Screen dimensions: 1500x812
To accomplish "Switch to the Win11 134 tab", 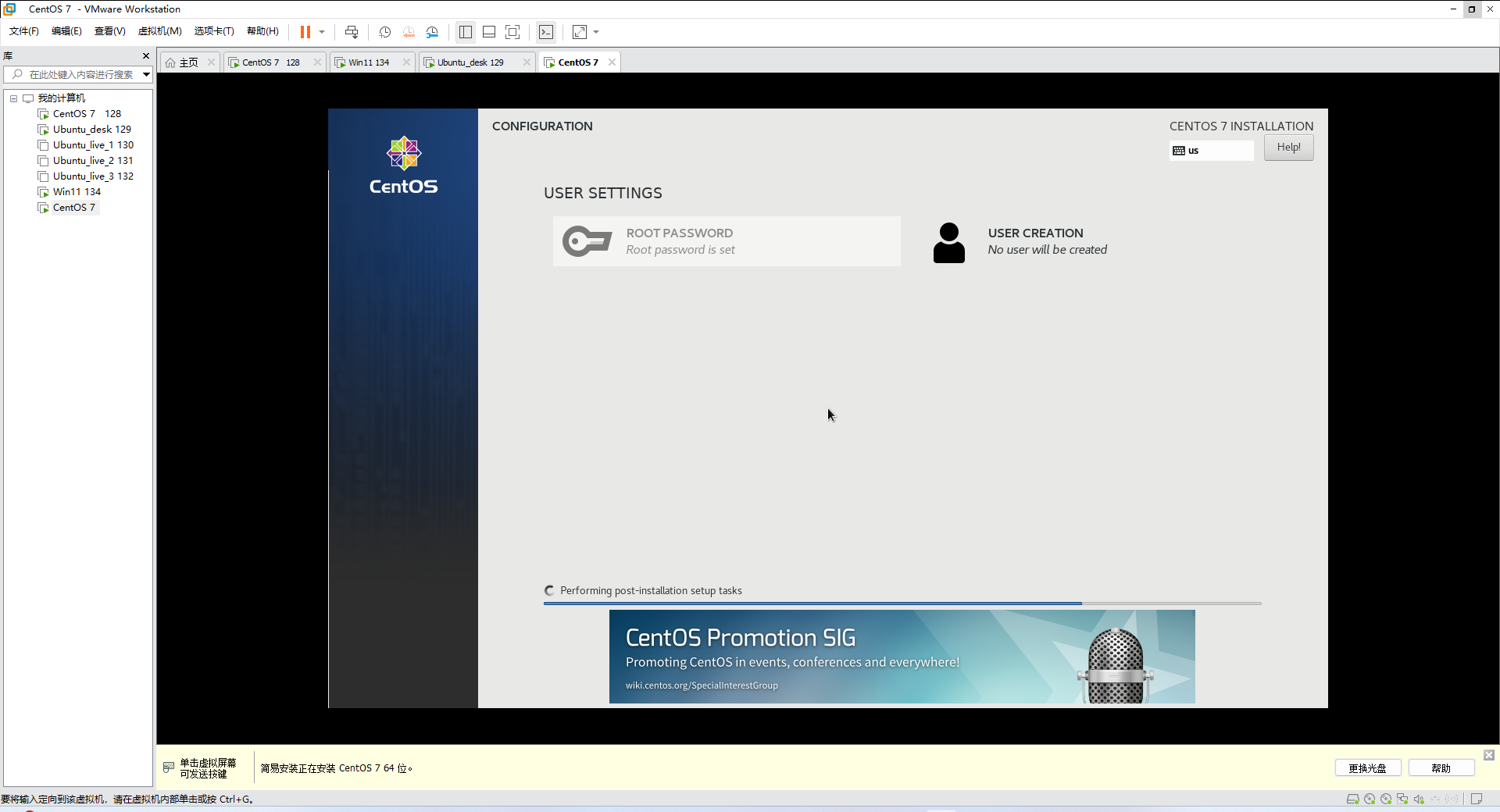I will [367, 62].
